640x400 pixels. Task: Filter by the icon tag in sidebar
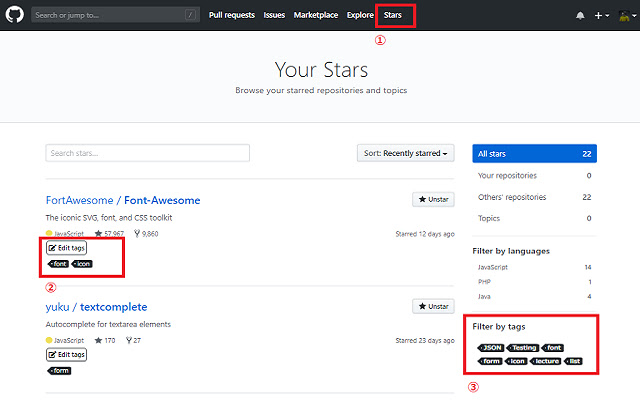pyautogui.click(x=516, y=361)
